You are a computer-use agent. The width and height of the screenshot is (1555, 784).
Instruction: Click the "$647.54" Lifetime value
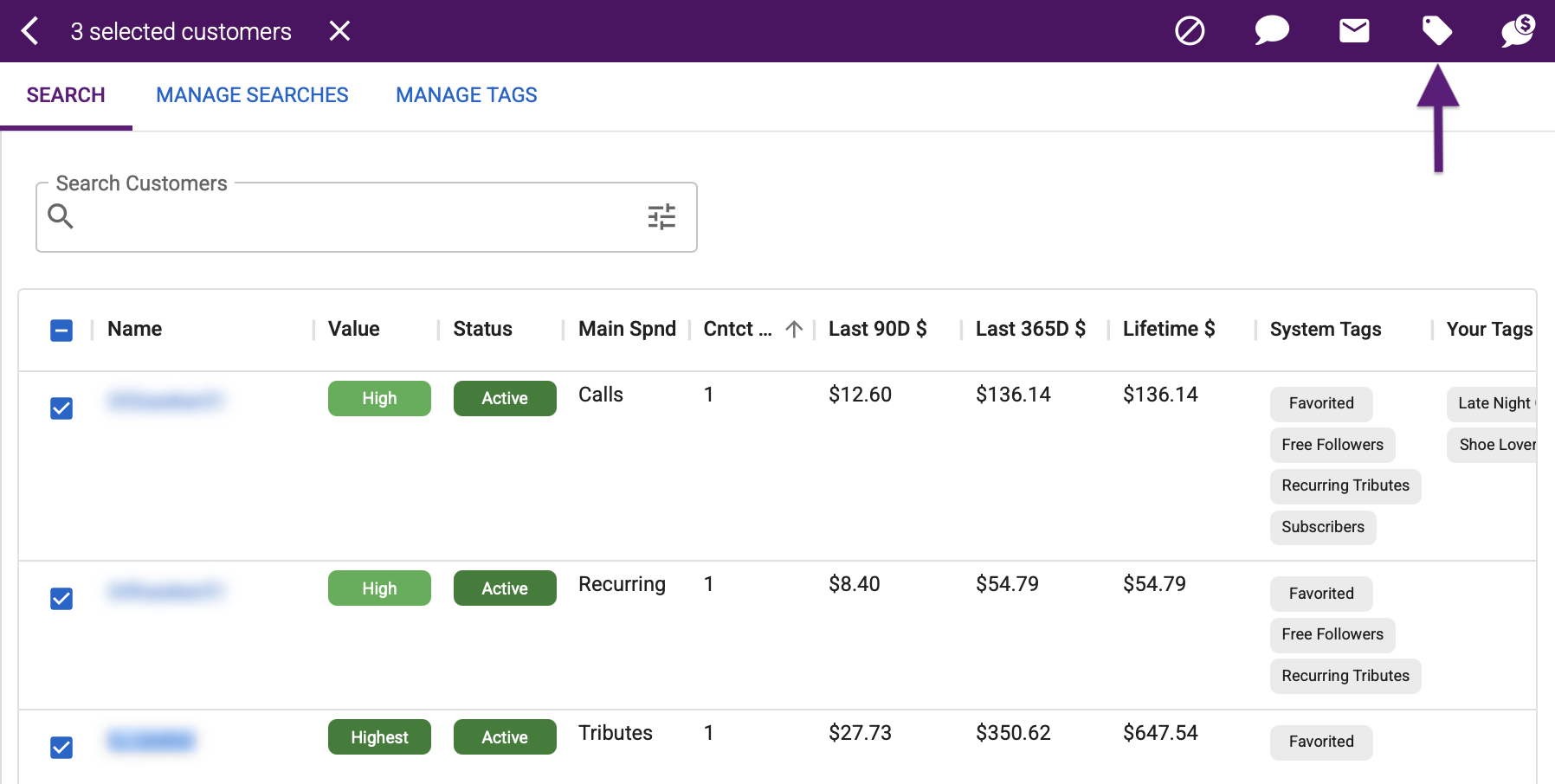[x=1160, y=733]
